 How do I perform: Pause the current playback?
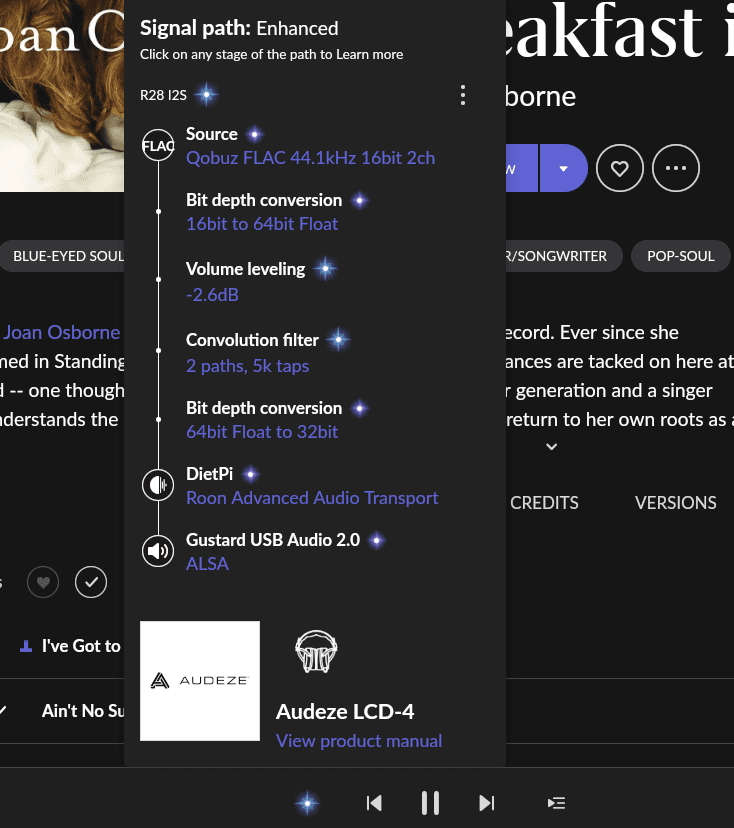(430, 803)
